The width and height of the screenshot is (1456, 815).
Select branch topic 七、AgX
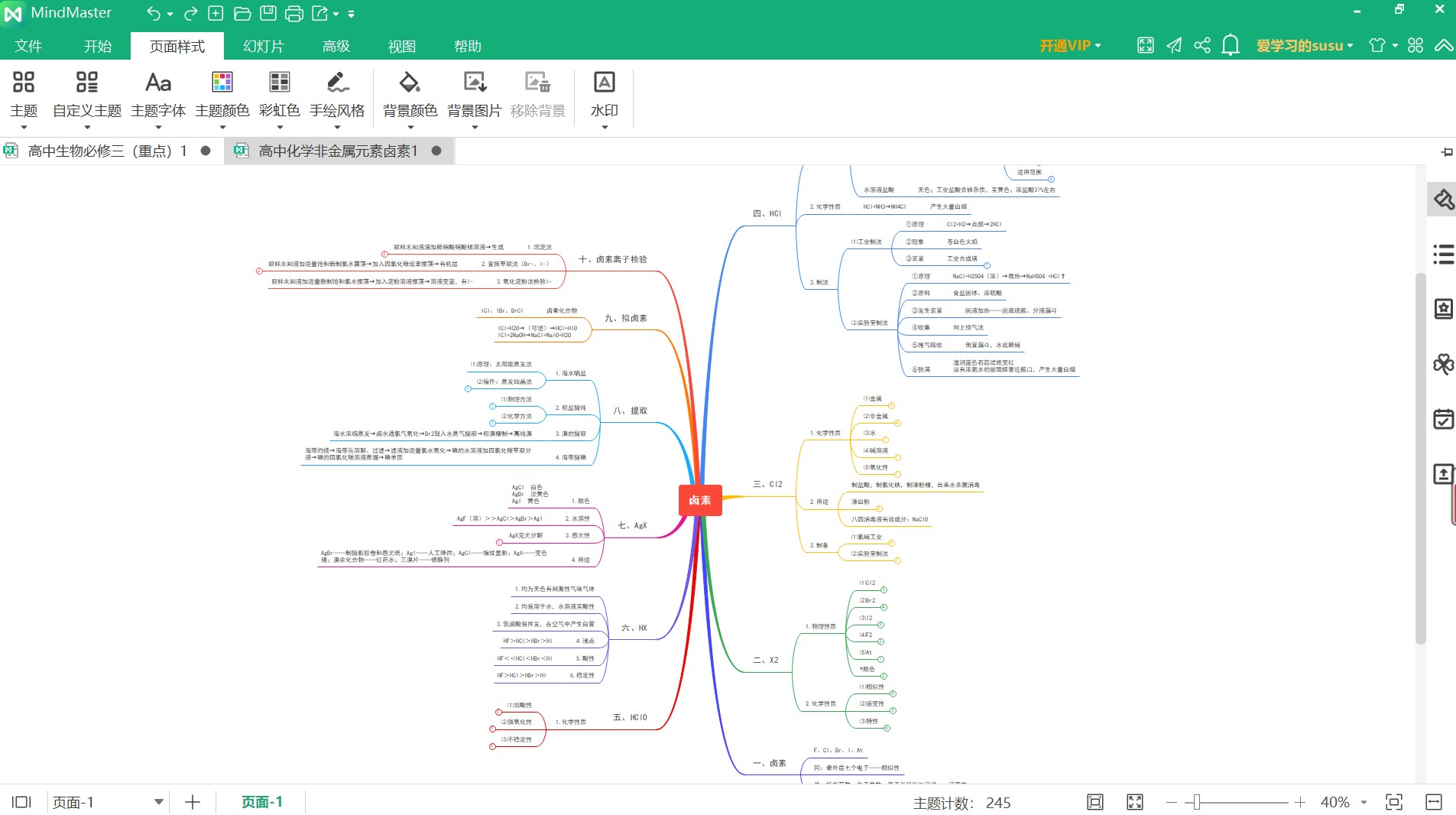pos(632,525)
